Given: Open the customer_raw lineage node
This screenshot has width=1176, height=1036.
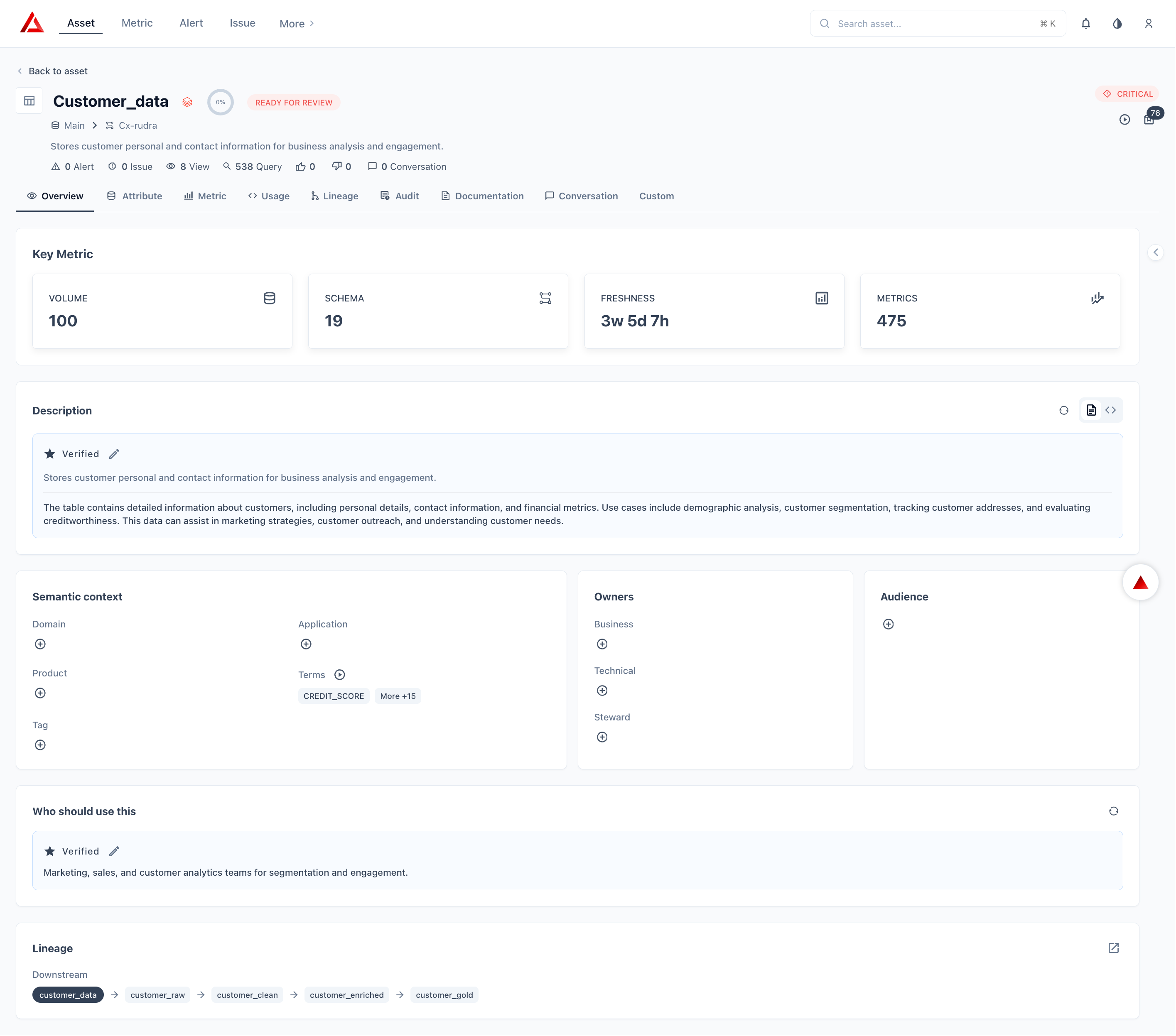Looking at the screenshot, I should [157, 996].
